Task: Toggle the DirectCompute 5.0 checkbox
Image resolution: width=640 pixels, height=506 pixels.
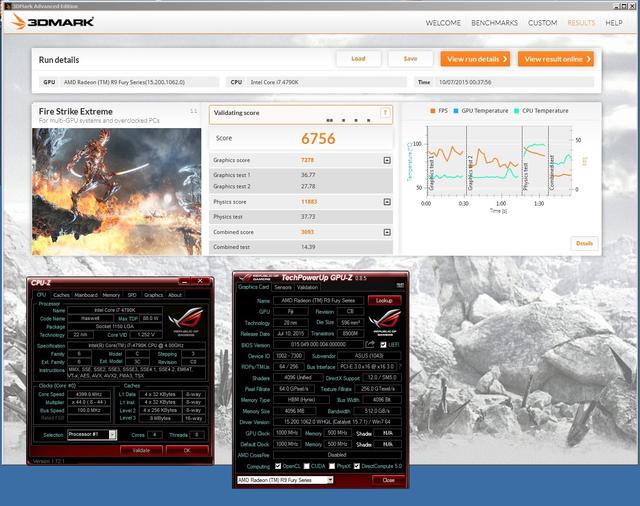Action: [x=357, y=466]
